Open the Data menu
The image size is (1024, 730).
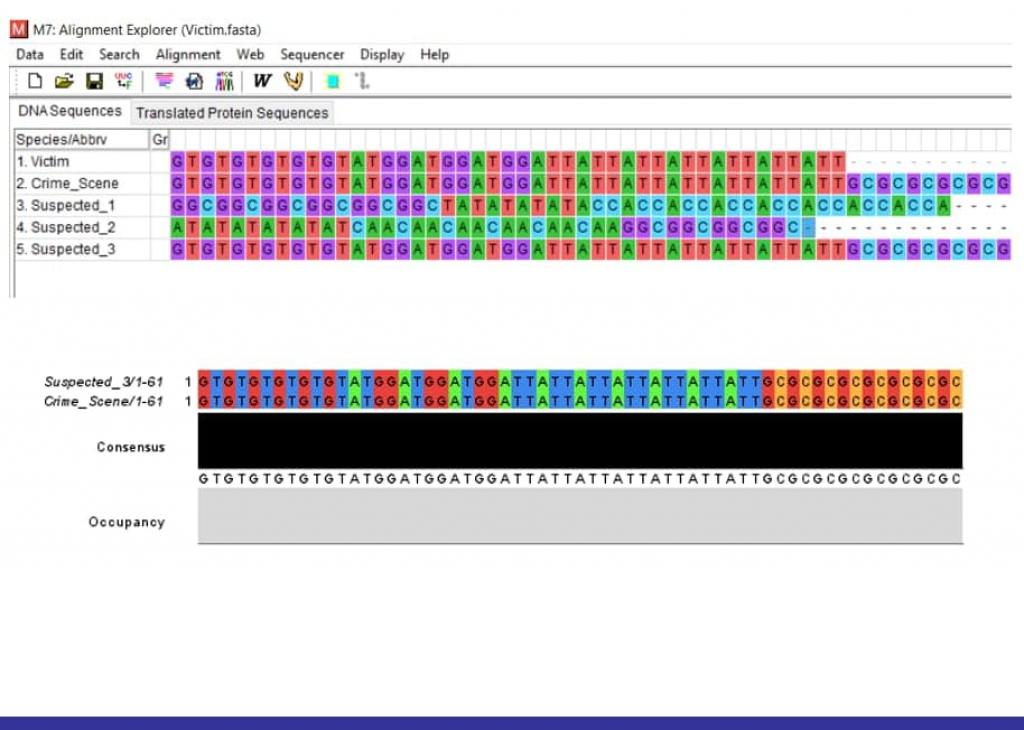[30, 55]
